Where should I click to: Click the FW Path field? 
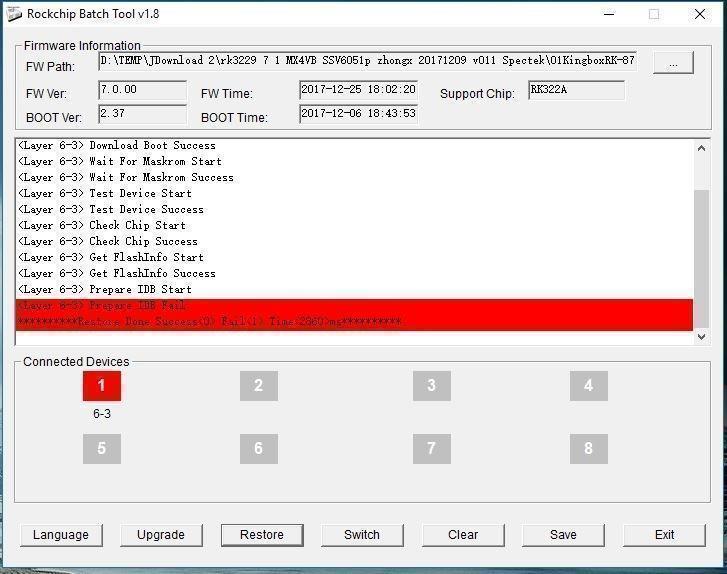point(367,61)
